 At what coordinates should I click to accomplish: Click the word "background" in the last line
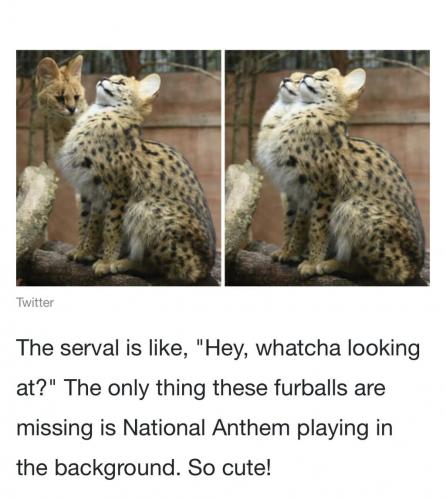(x=115, y=469)
